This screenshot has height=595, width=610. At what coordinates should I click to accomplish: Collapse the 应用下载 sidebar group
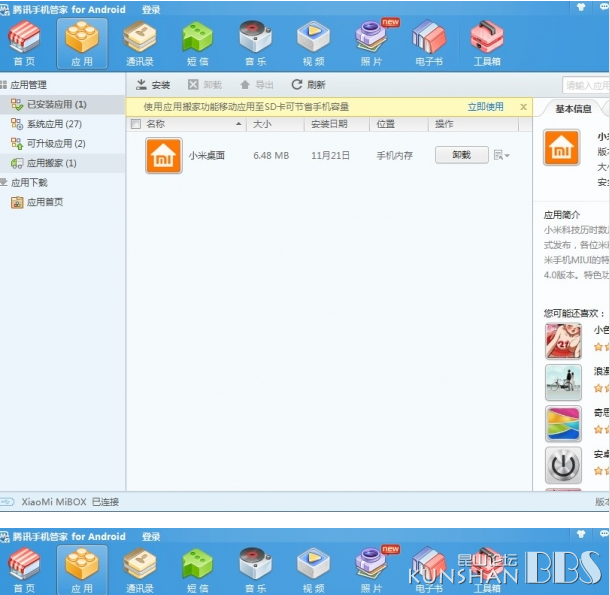point(4,183)
